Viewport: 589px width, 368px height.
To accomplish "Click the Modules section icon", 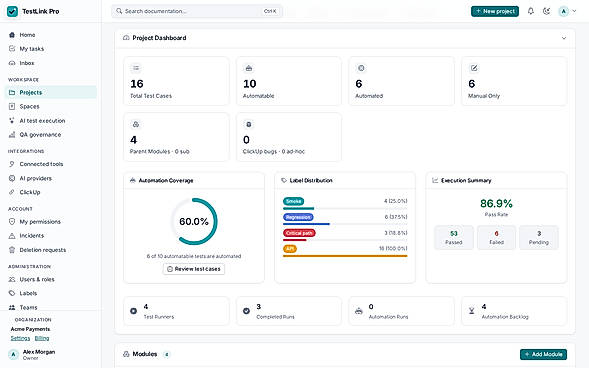I will tap(126, 354).
